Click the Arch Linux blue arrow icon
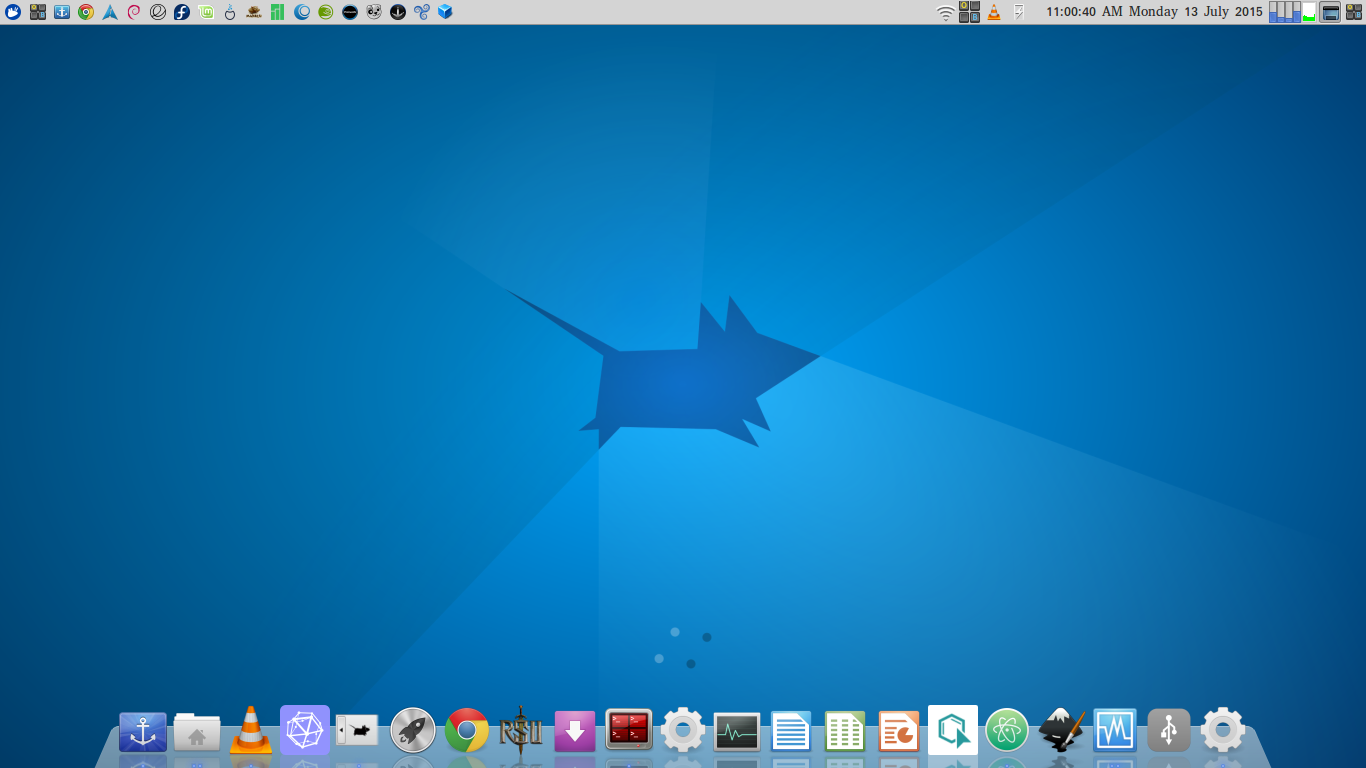The image size is (1366, 768). [x=110, y=12]
